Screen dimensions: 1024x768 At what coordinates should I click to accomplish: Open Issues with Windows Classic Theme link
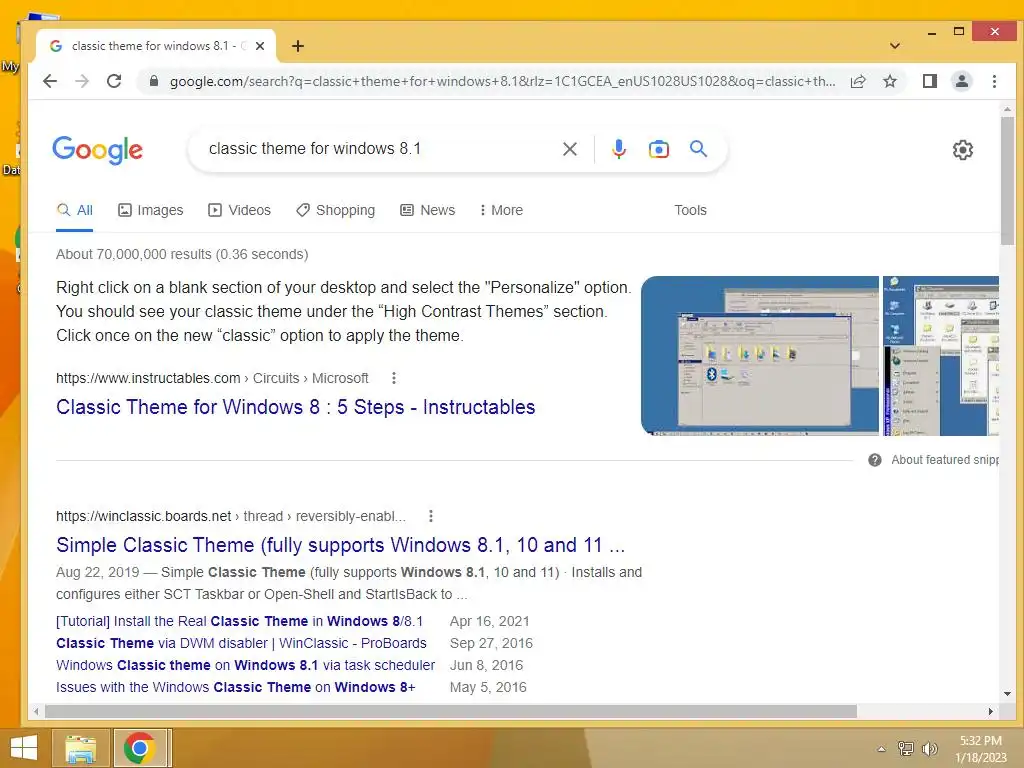click(x=235, y=688)
